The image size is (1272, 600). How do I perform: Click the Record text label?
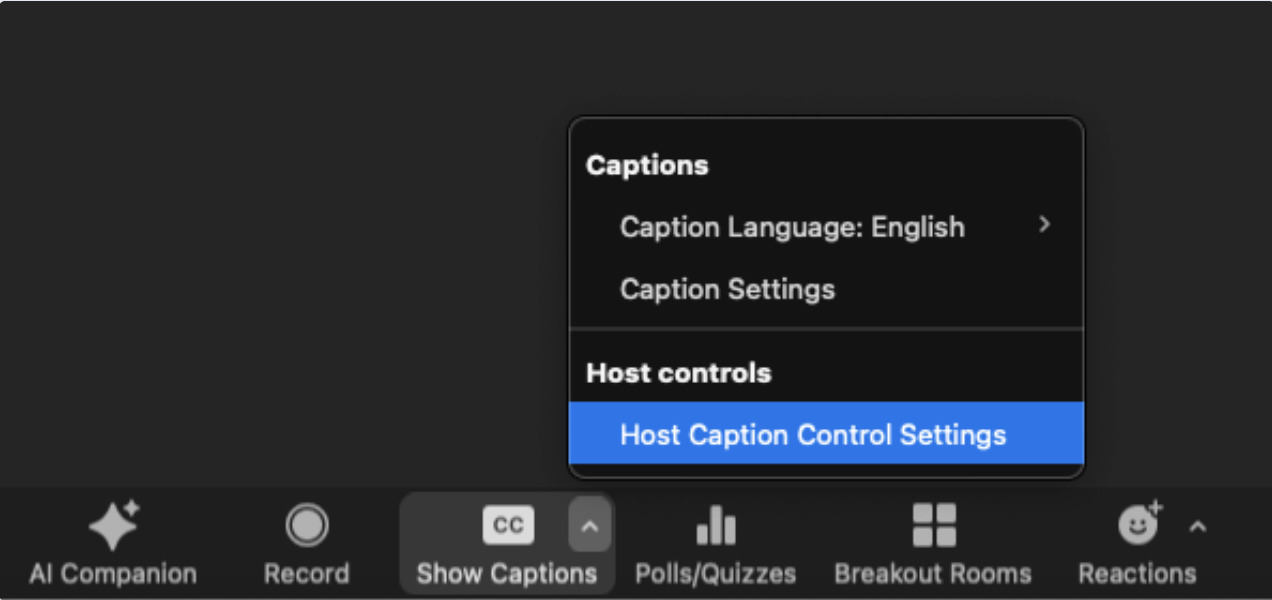pos(306,574)
